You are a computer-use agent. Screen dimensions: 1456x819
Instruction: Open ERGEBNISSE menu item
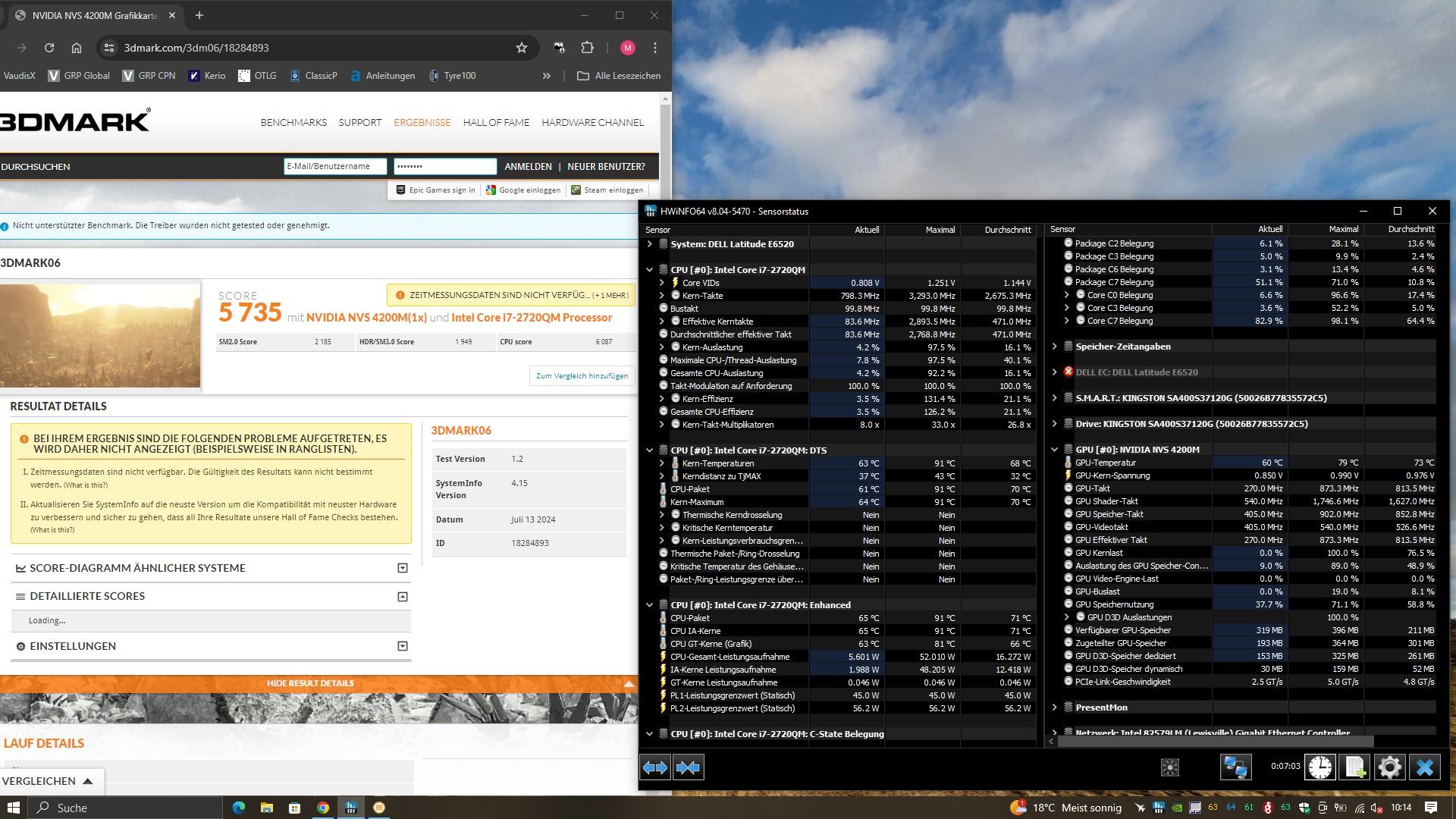pos(422,122)
